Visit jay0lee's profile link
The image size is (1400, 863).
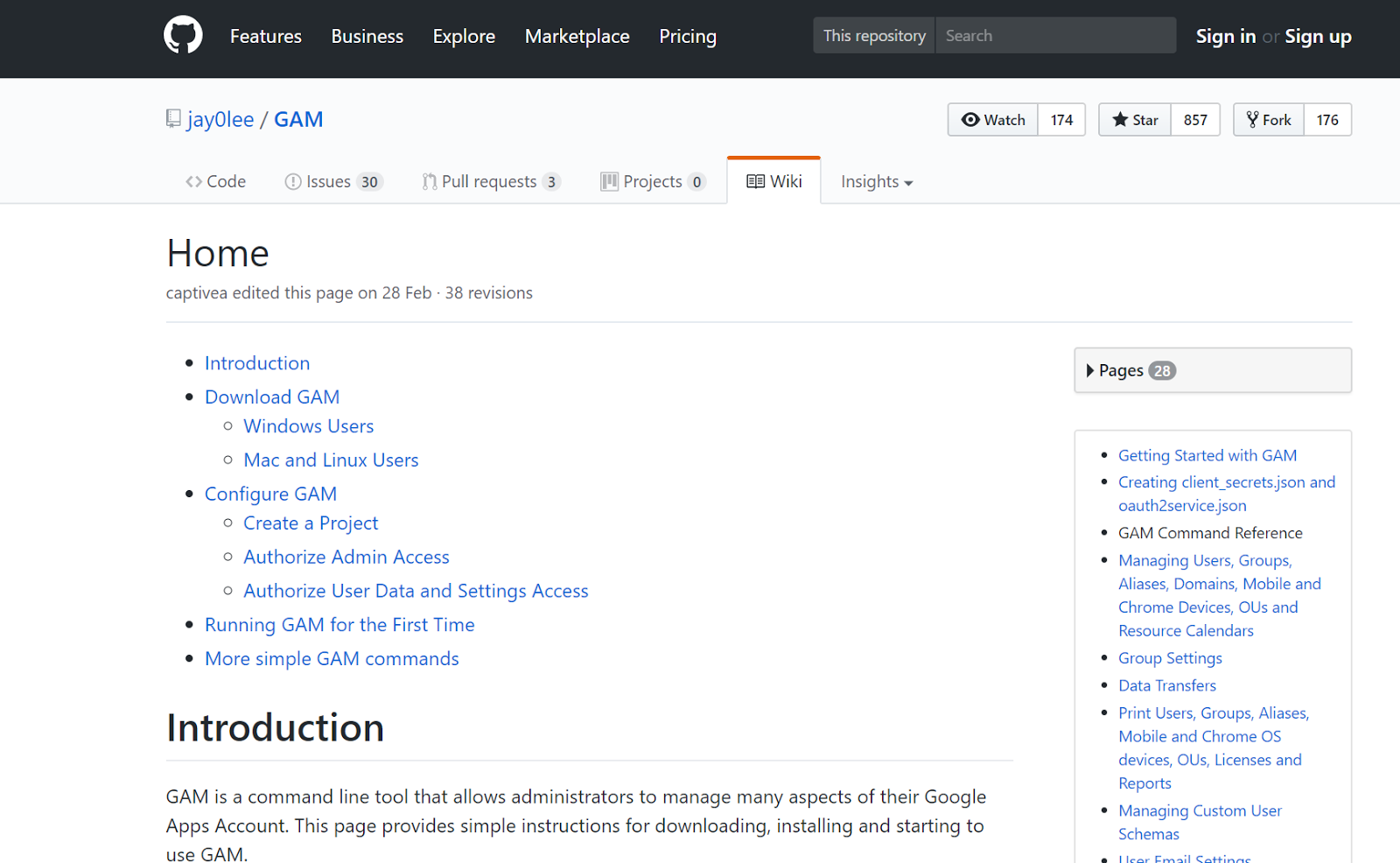tap(220, 119)
